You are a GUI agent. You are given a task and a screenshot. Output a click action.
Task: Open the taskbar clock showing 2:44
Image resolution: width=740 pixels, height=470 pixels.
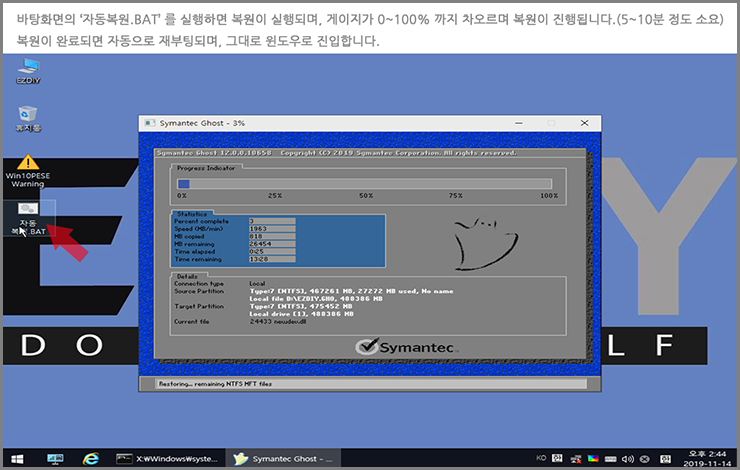click(706, 459)
